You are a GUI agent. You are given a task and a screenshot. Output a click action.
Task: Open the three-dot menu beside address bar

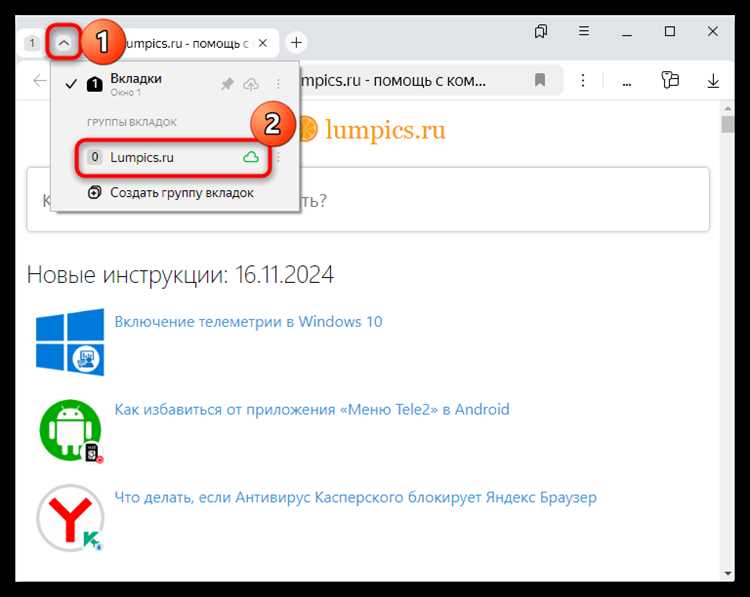583,80
